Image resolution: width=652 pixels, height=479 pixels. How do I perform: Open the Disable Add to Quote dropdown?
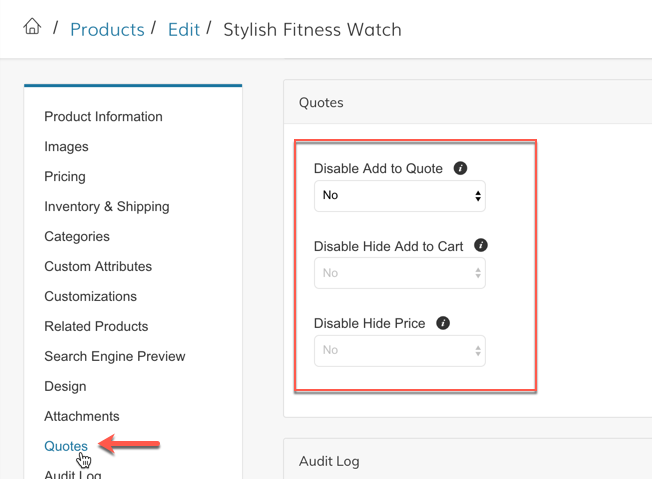click(399, 196)
